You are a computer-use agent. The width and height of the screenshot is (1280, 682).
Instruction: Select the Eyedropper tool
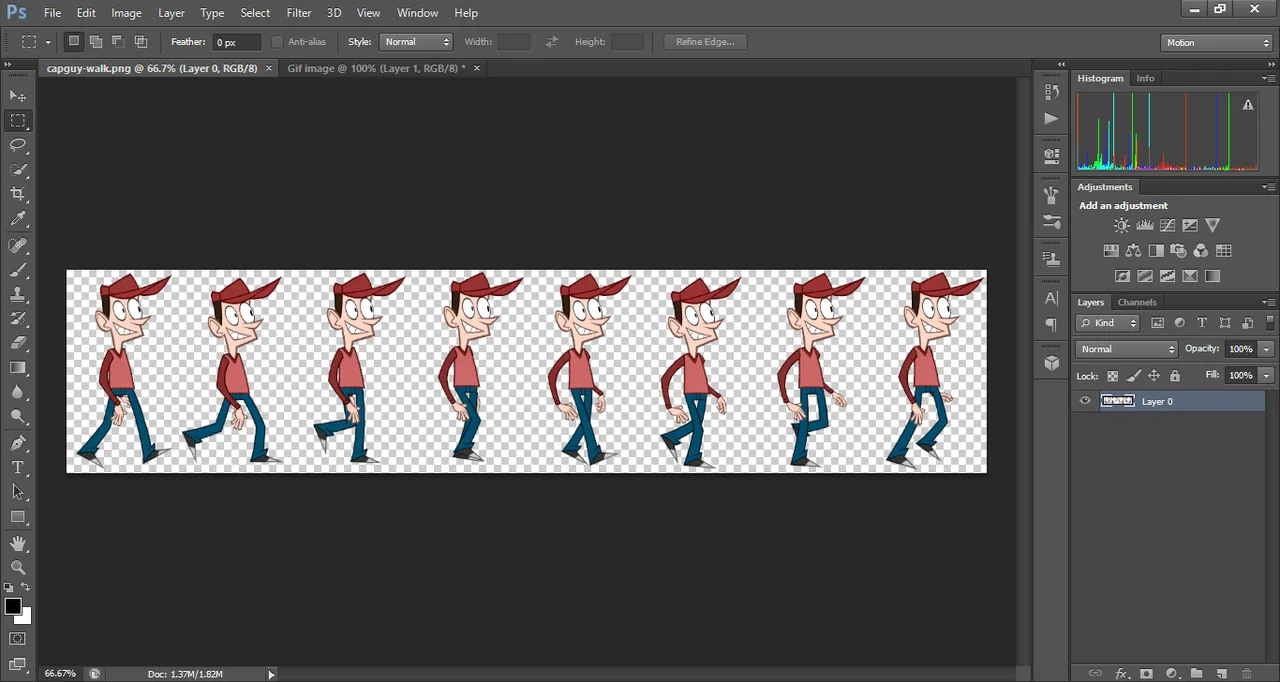tap(18, 219)
